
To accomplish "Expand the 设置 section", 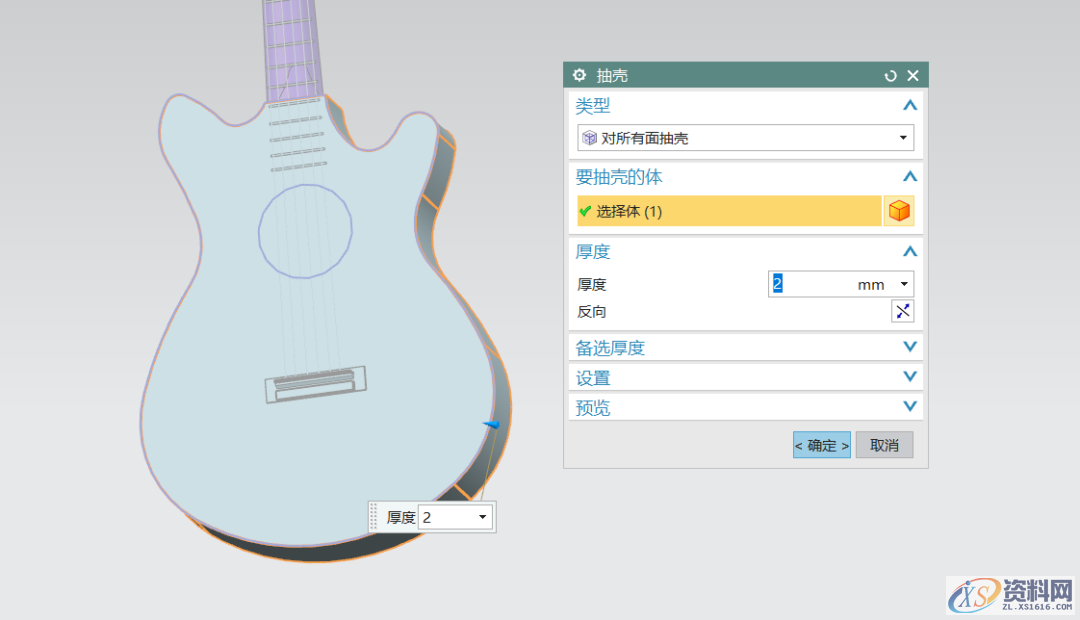I will pyautogui.click(x=908, y=377).
